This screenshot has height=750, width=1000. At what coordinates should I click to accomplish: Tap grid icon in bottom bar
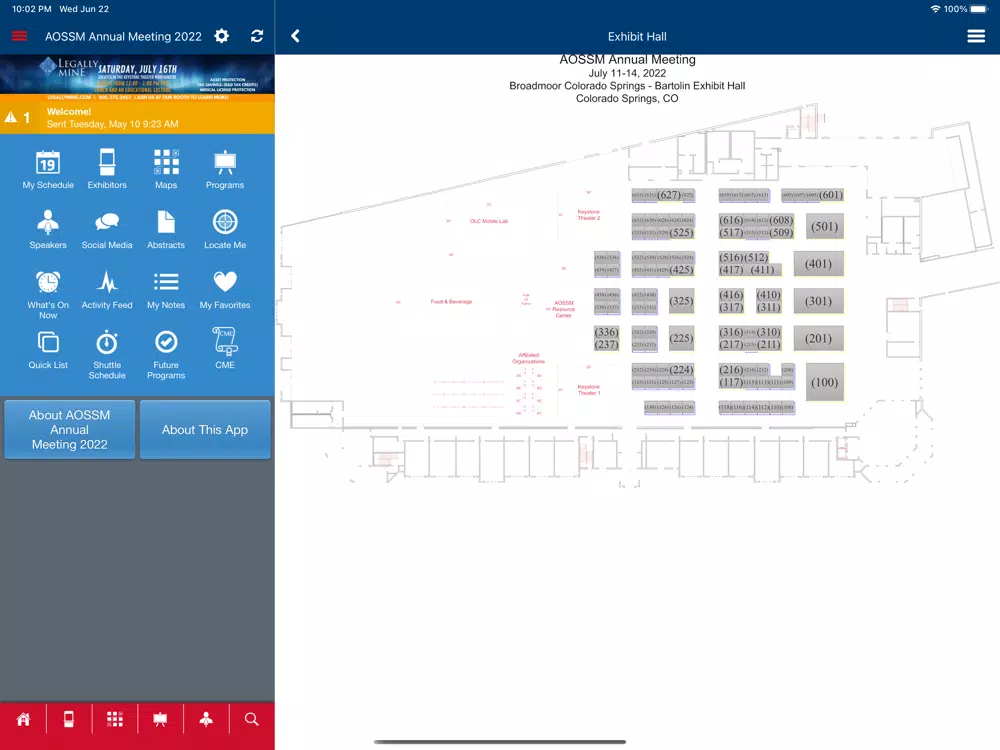coord(115,719)
